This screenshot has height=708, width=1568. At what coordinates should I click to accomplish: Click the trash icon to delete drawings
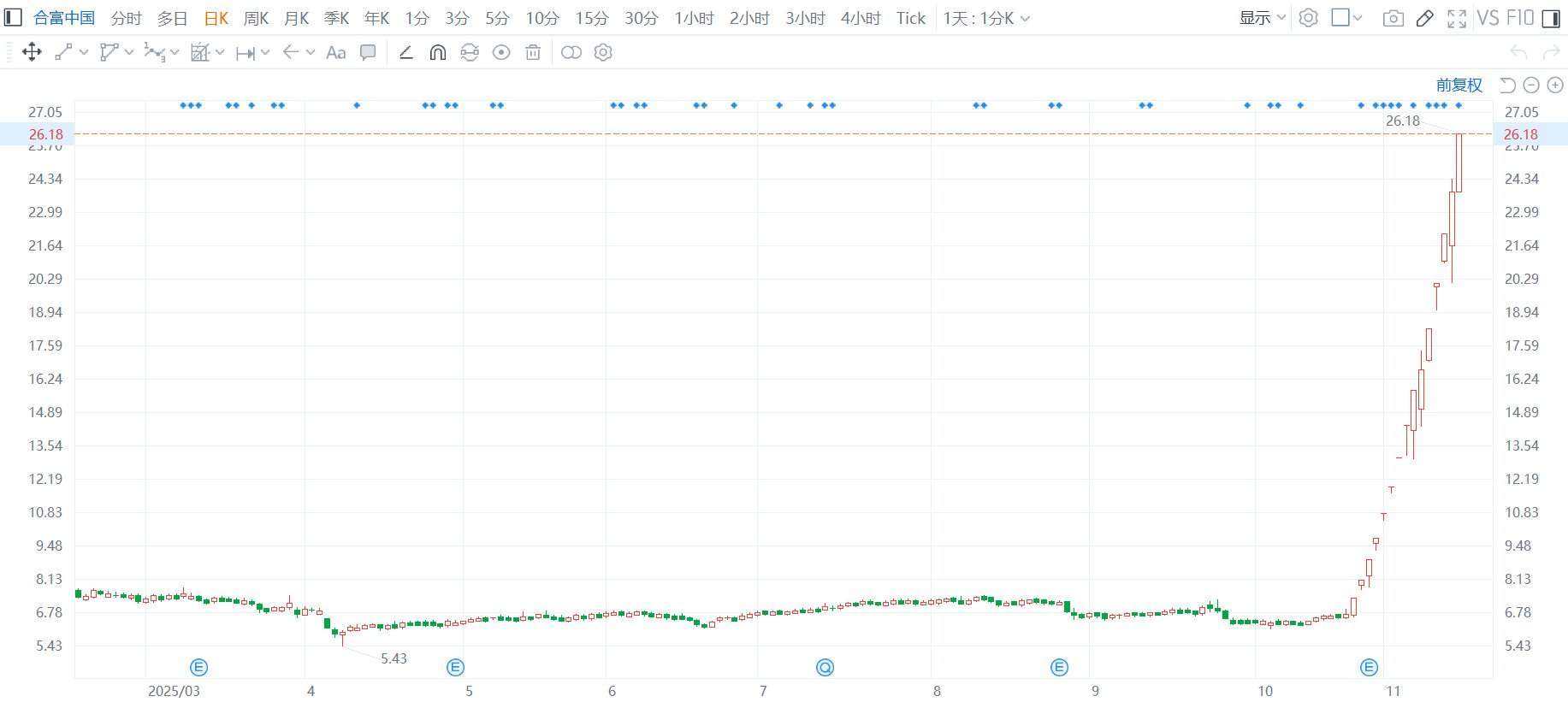533,53
